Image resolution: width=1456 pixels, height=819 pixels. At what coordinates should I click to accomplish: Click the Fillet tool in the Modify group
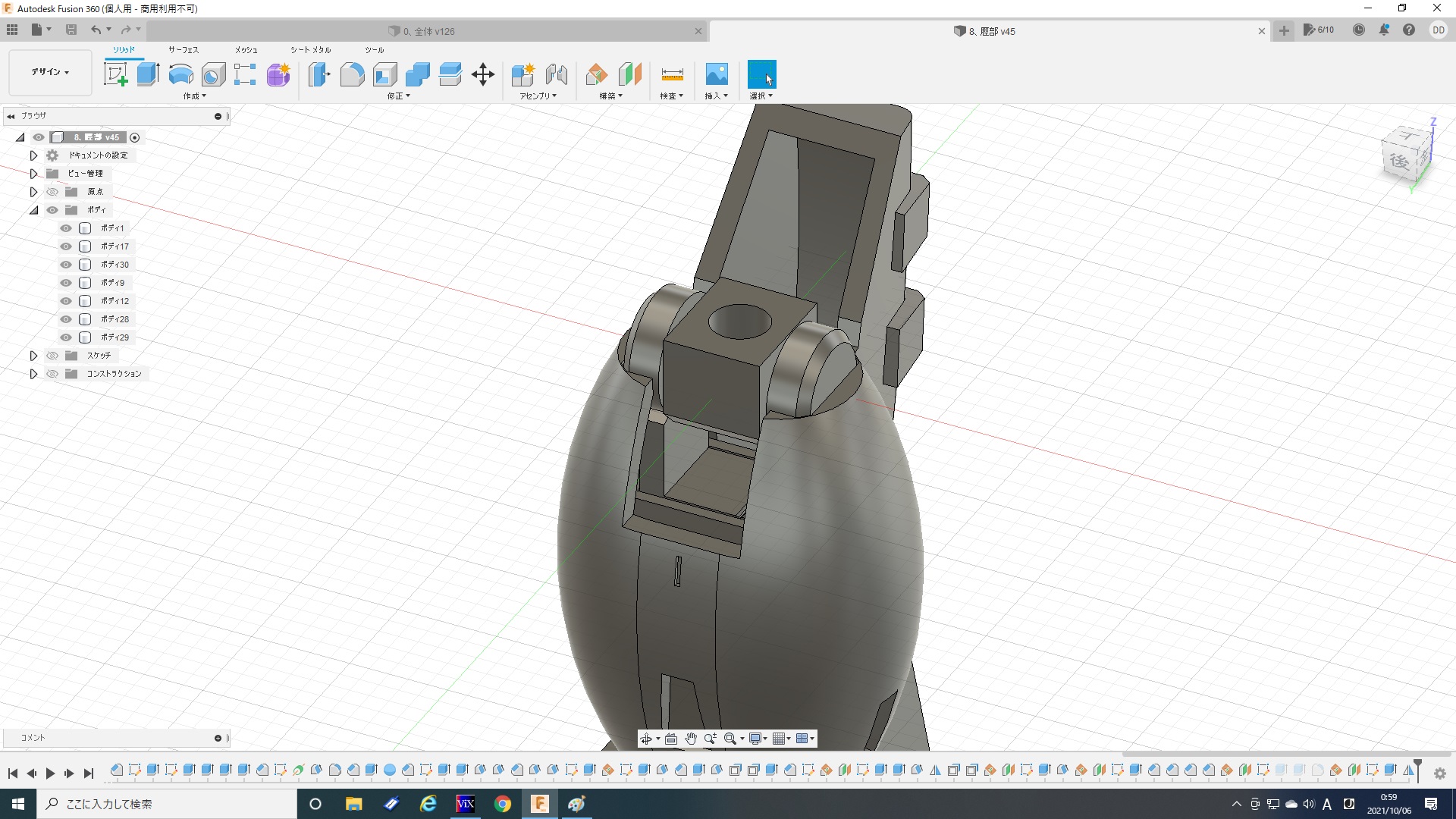[352, 74]
